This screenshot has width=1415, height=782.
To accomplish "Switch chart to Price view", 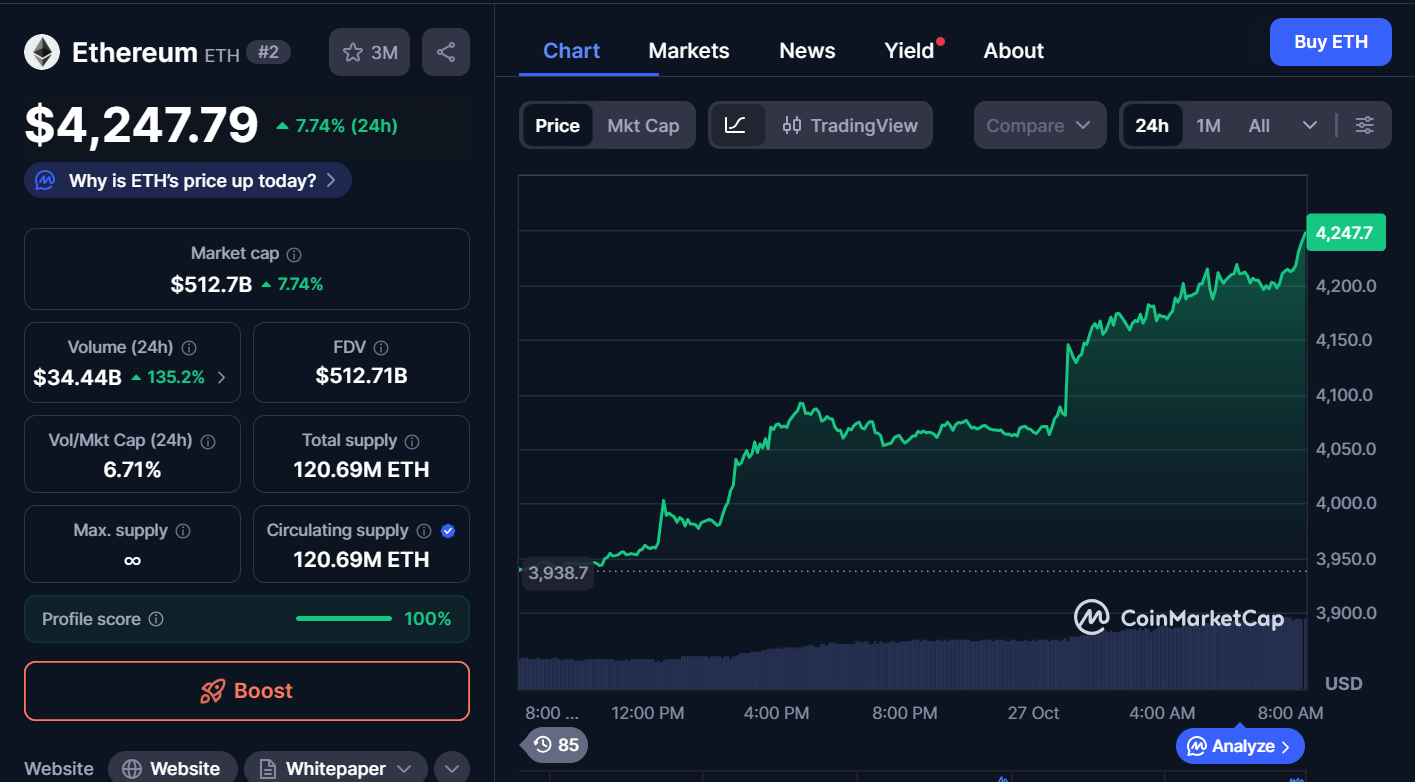I will coord(557,125).
